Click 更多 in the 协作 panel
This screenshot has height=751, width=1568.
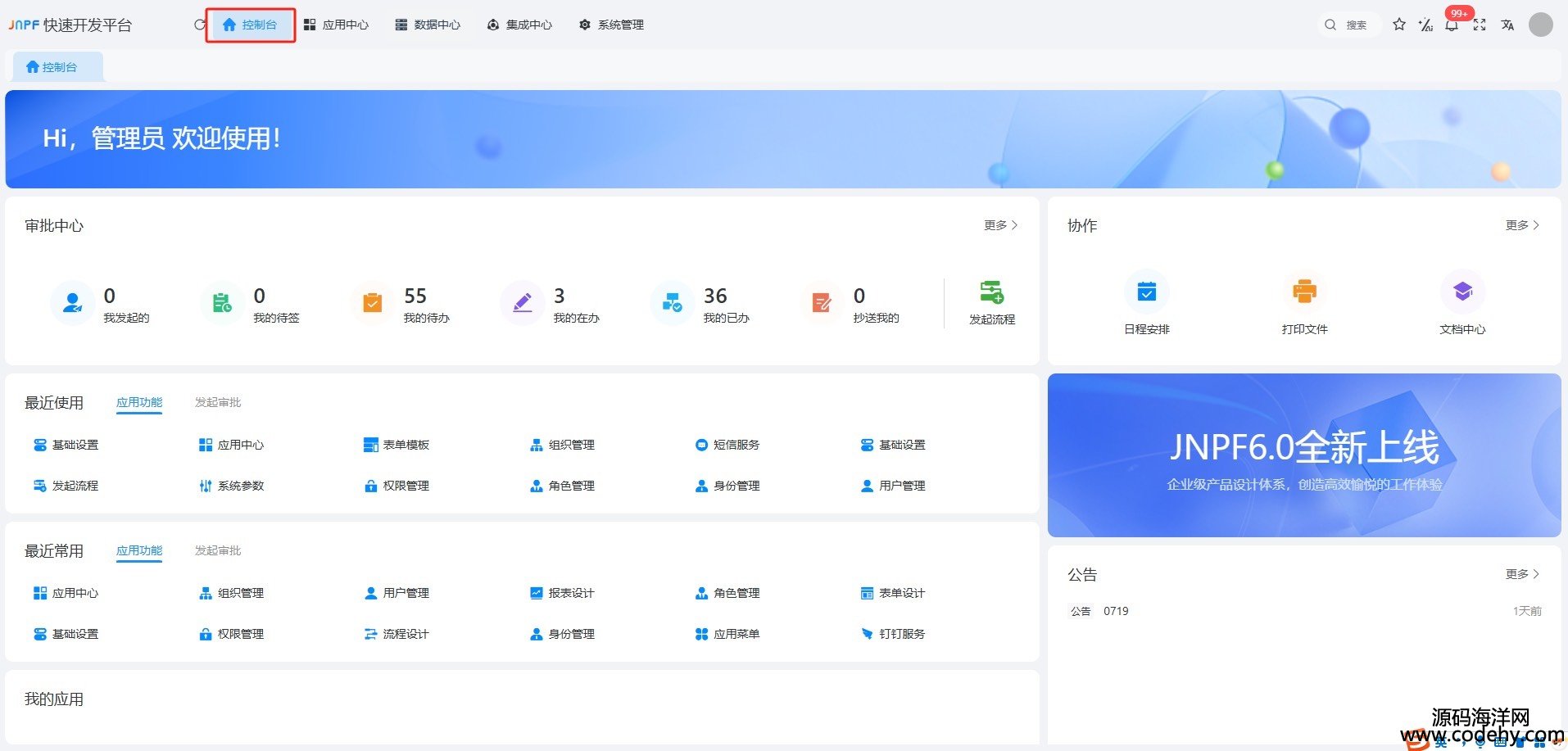pyautogui.click(x=1522, y=225)
